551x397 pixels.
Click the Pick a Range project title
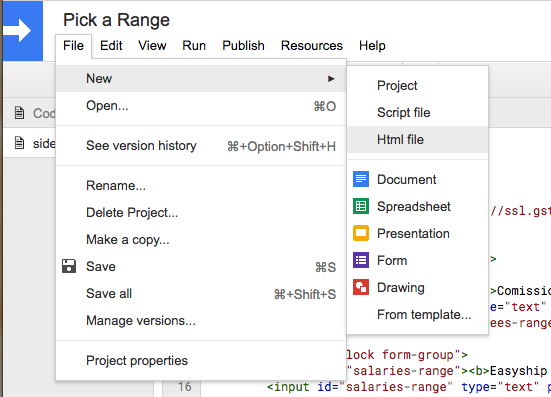click(x=116, y=20)
